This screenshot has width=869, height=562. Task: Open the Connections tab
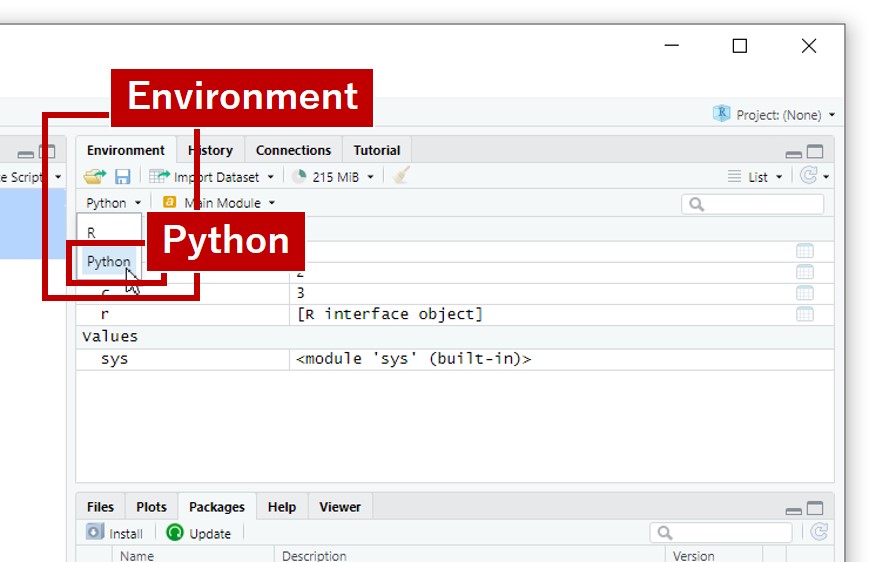pyautogui.click(x=293, y=150)
